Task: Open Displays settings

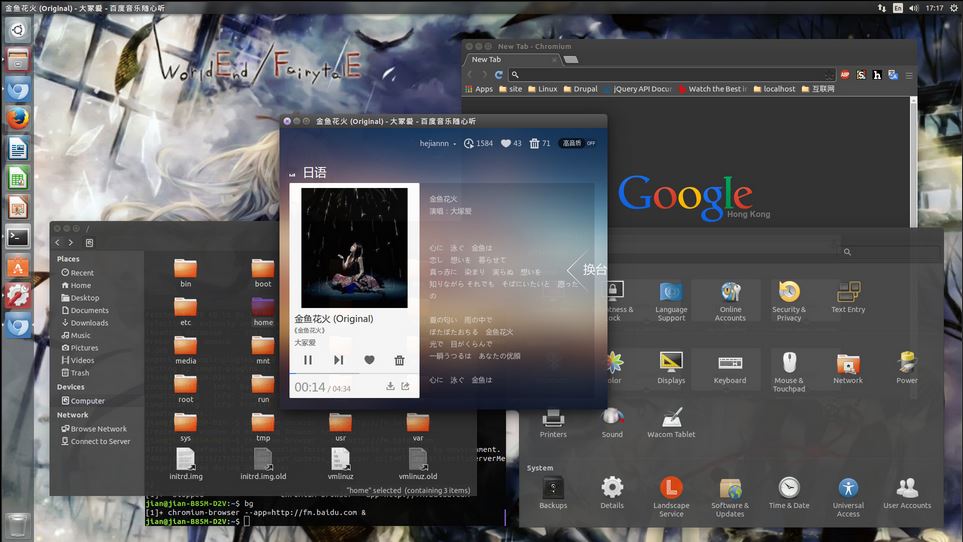Action: click(671, 368)
